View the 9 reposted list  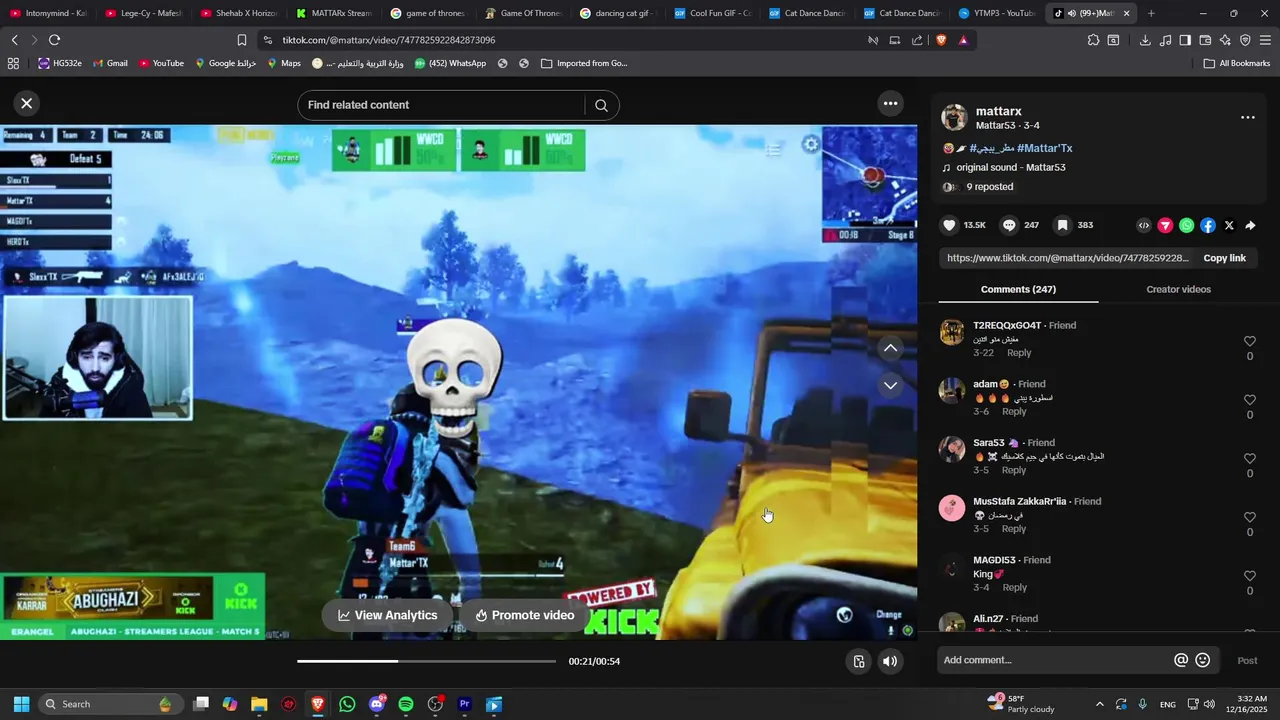(989, 187)
